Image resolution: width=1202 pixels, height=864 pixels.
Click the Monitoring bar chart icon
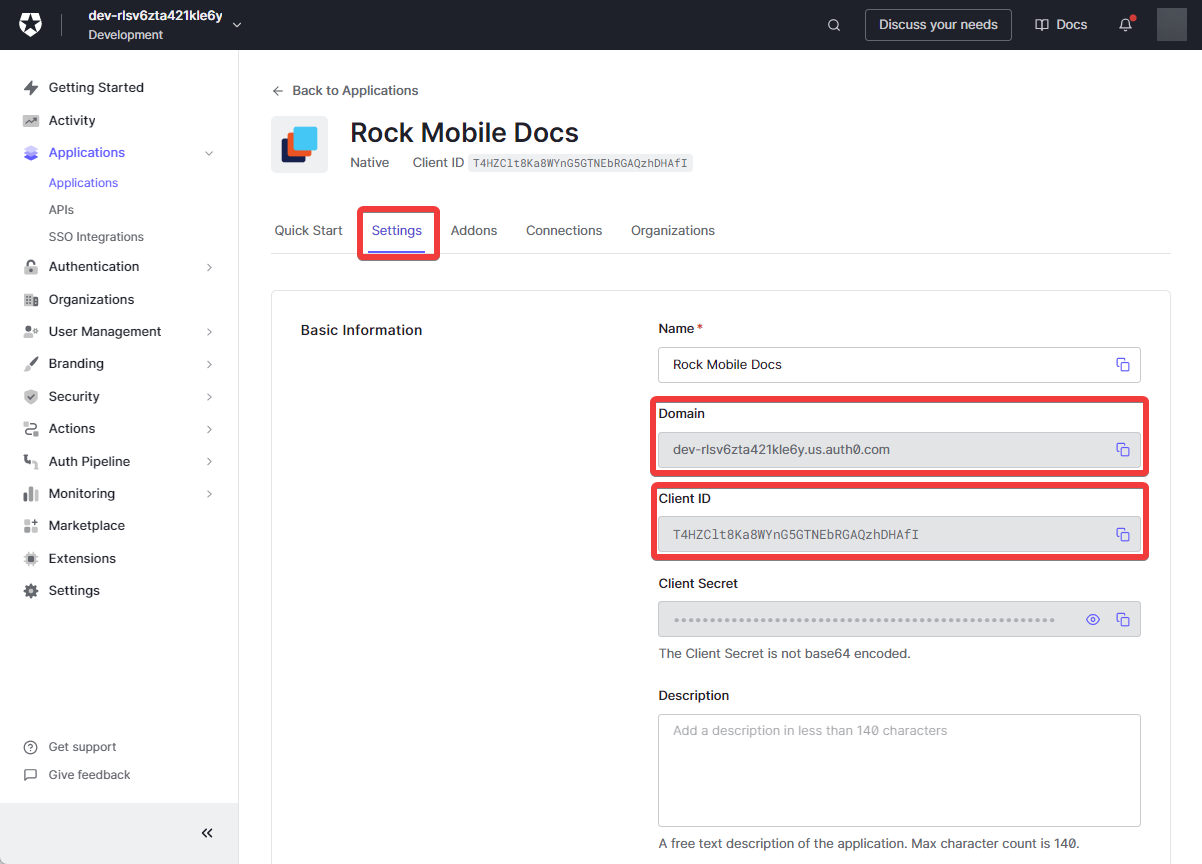(31, 494)
